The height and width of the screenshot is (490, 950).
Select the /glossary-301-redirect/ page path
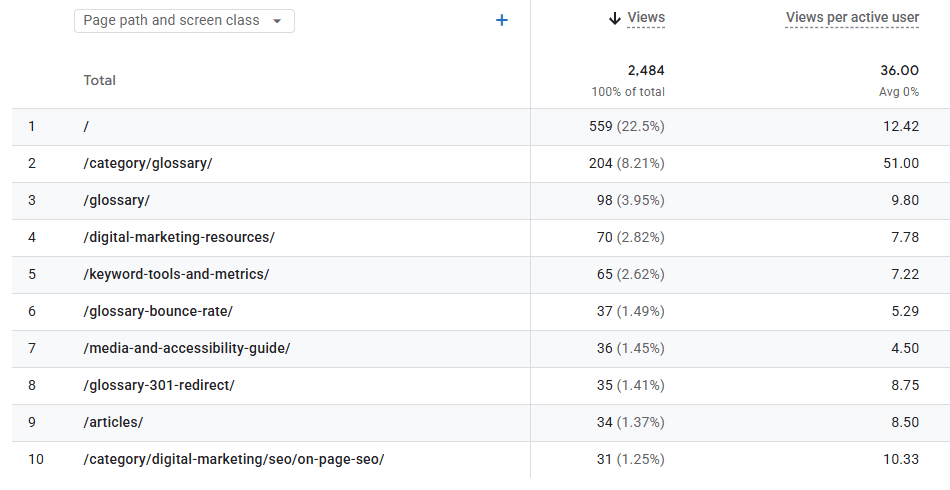tap(159, 385)
